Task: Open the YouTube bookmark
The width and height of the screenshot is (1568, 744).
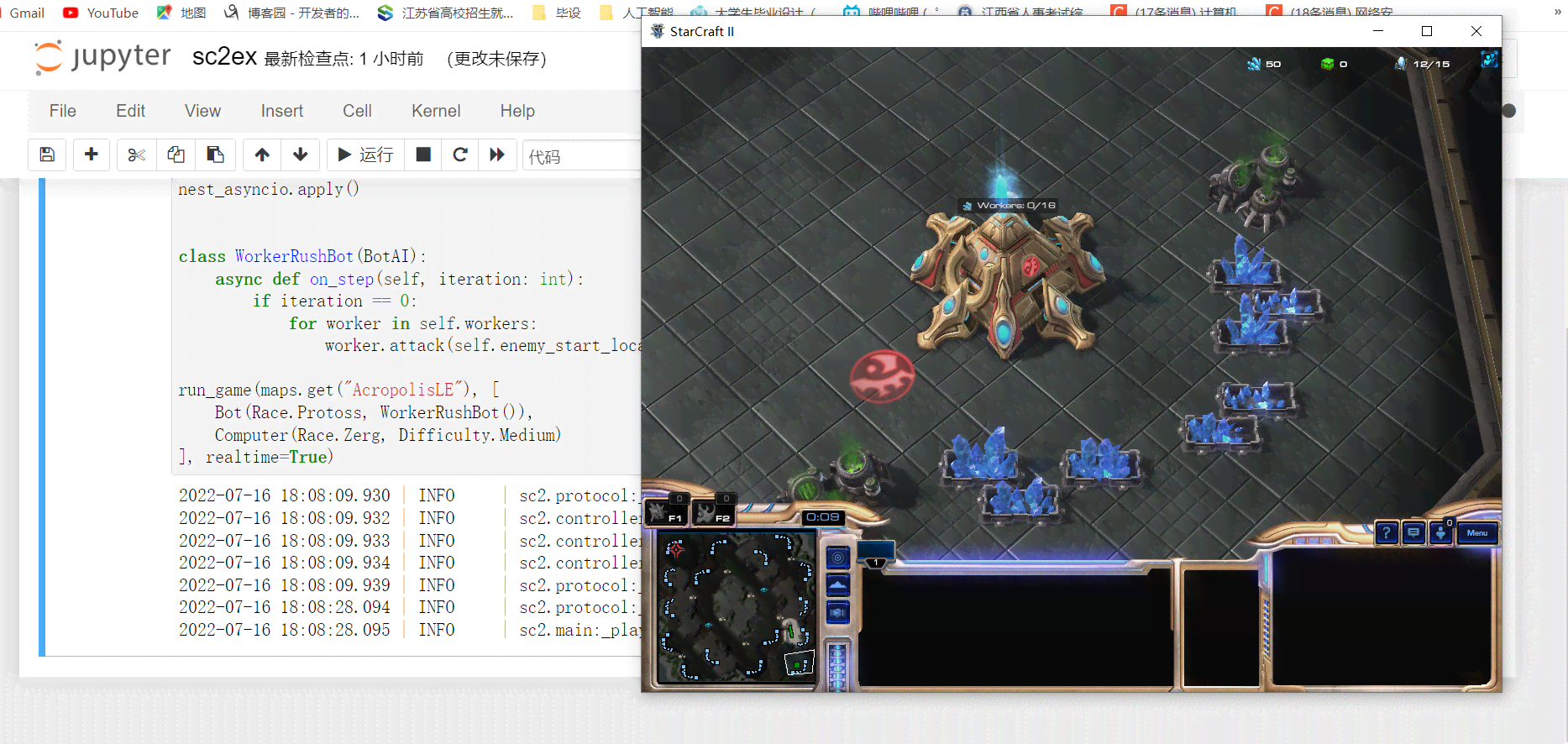Action: 101,13
